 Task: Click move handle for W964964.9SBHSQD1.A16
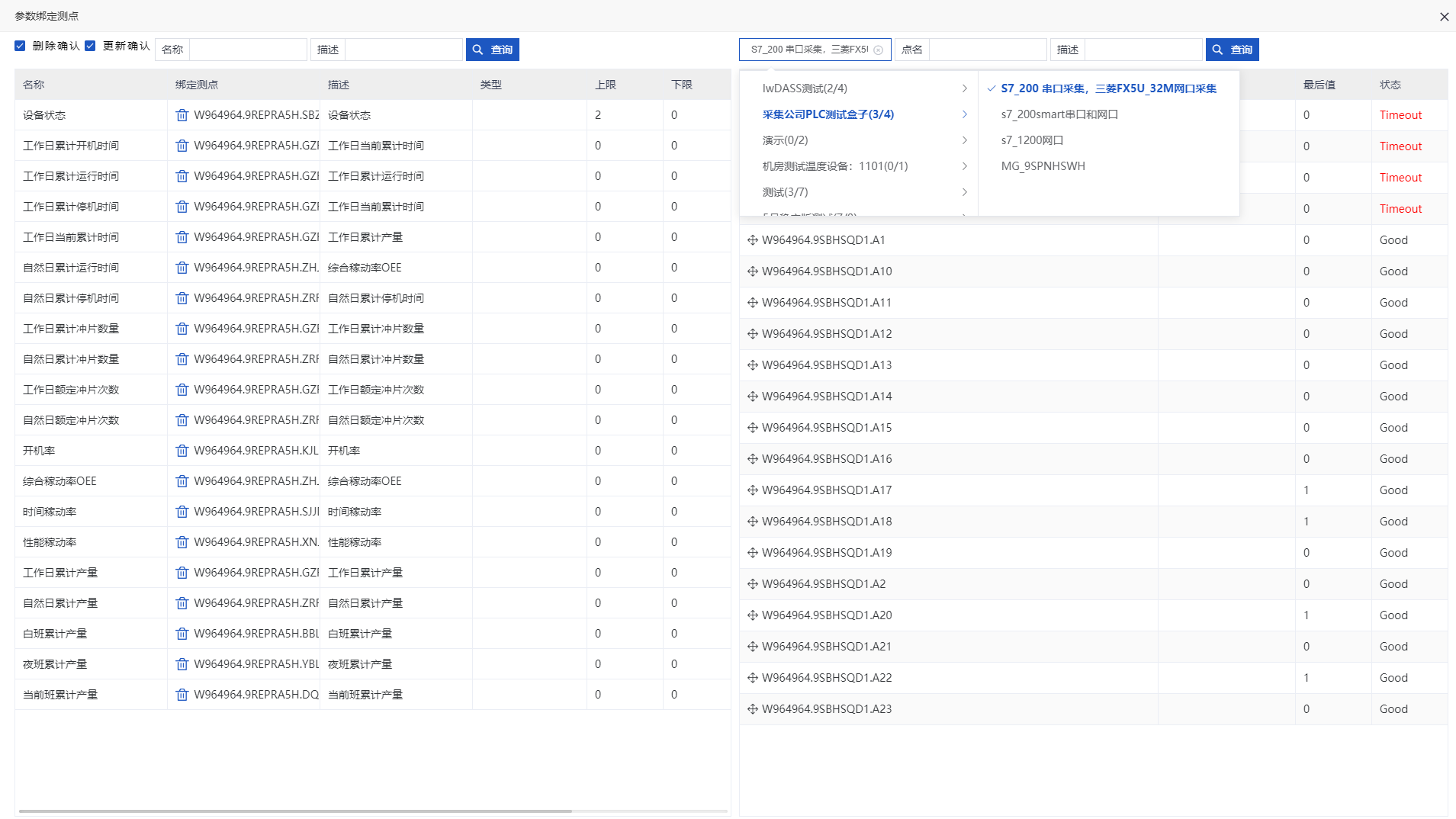(x=753, y=459)
